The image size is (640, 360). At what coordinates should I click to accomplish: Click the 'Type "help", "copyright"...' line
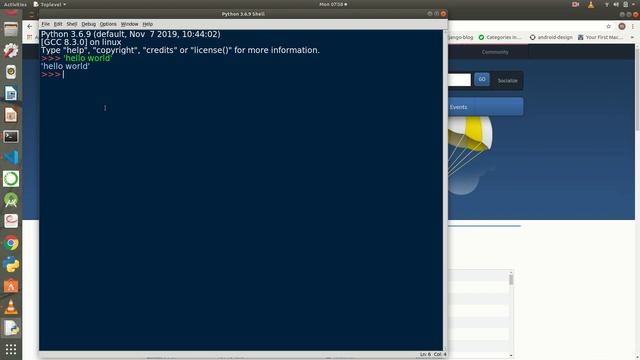[x=180, y=50]
